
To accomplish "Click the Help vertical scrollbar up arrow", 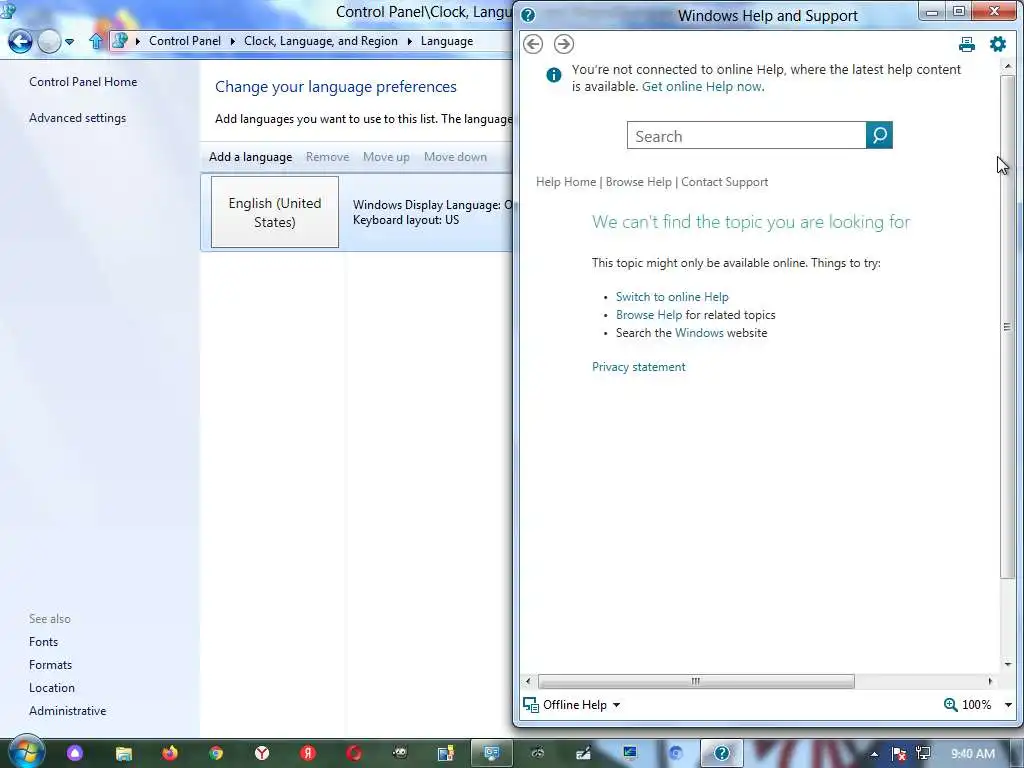I will (1008, 67).
